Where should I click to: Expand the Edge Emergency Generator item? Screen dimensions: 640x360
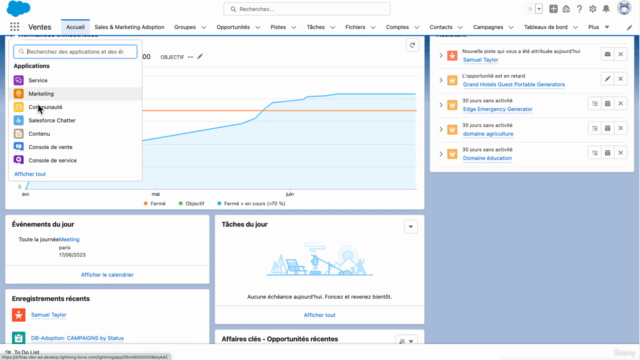[441, 105]
